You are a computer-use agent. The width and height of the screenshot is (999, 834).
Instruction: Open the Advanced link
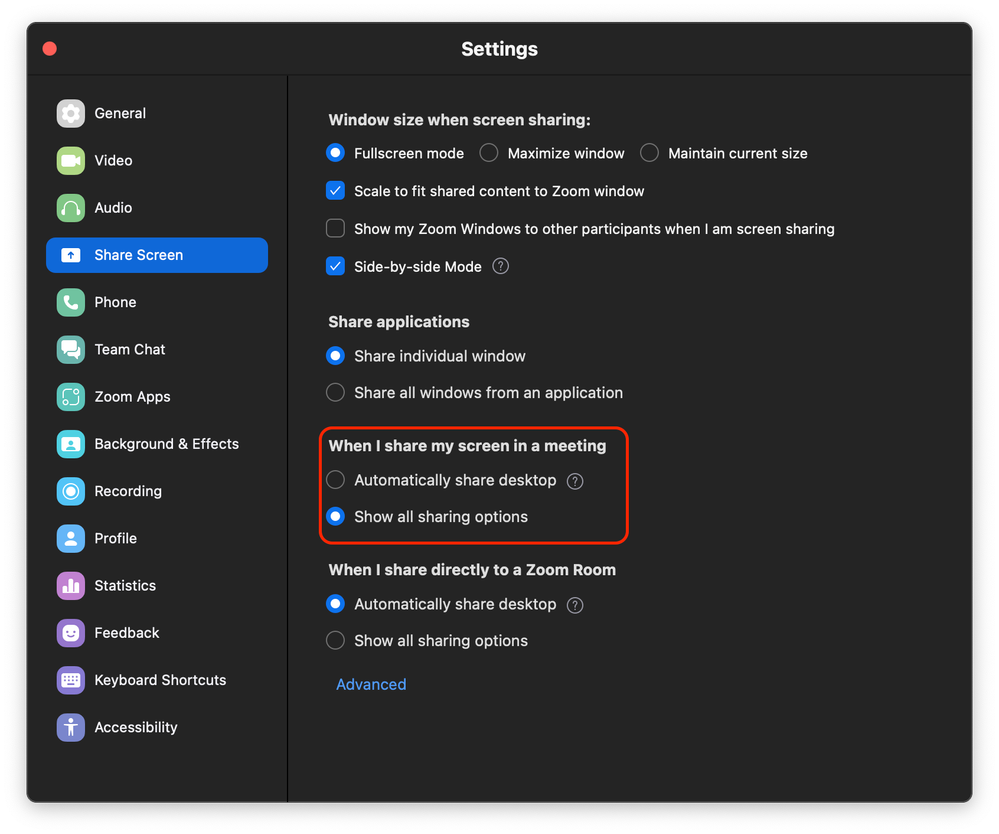point(371,685)
